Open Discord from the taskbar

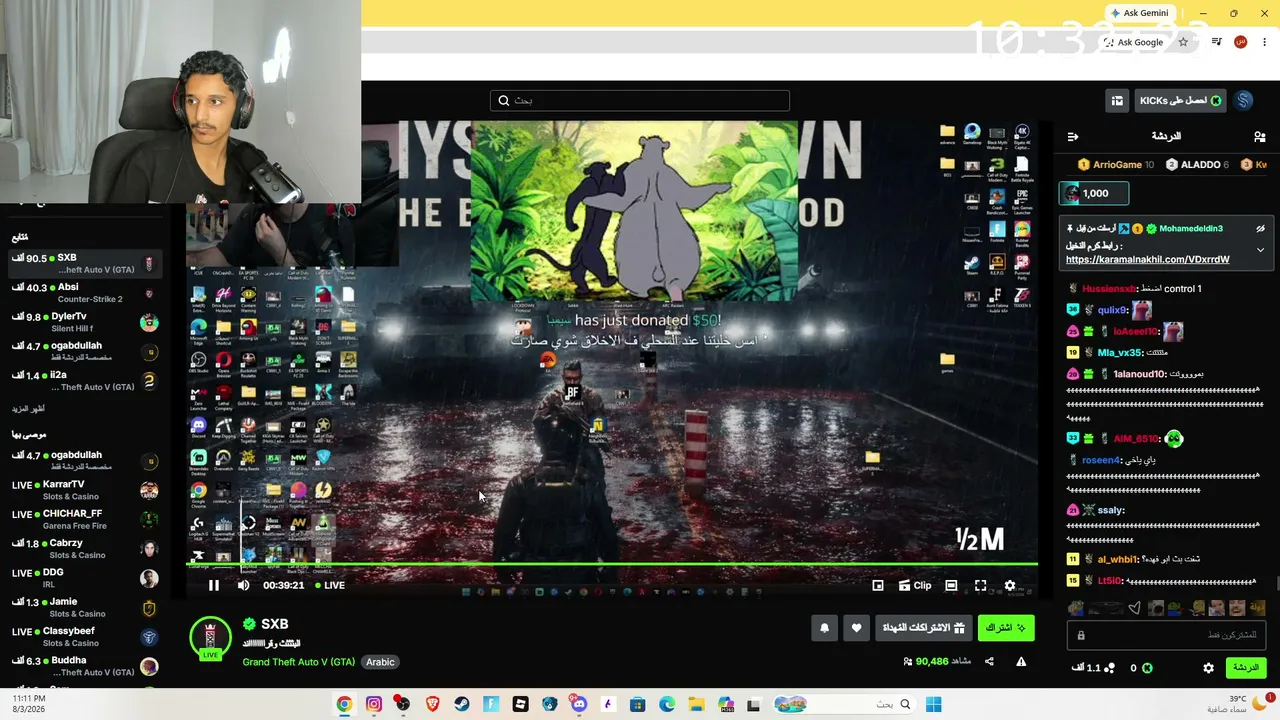coord(579,704)
